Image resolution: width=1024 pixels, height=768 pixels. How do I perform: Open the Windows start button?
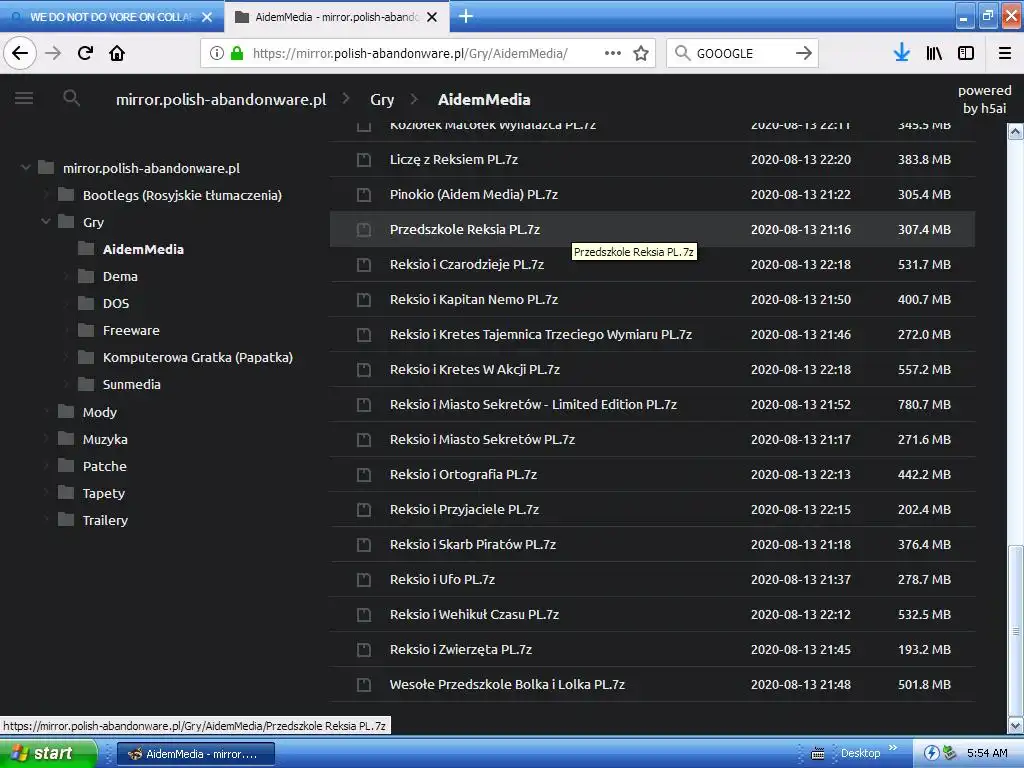47,753
